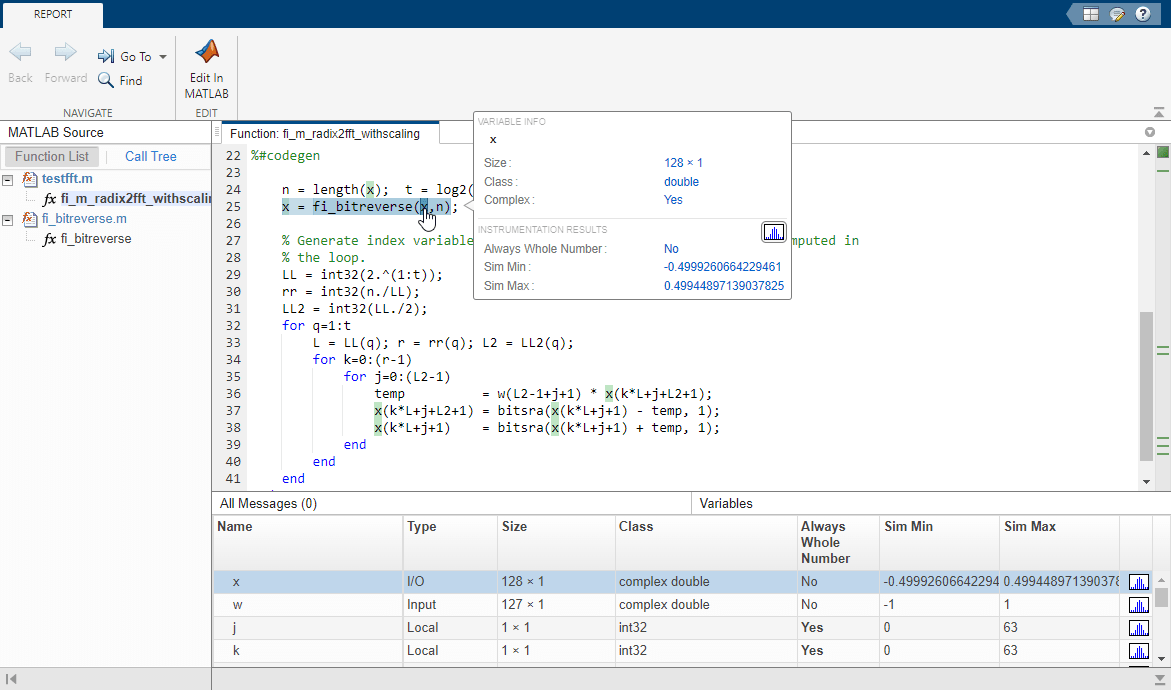This screenshot has height=690, width=1171.
Task: Open histogram icon in variable info popup
Action: 773,232
